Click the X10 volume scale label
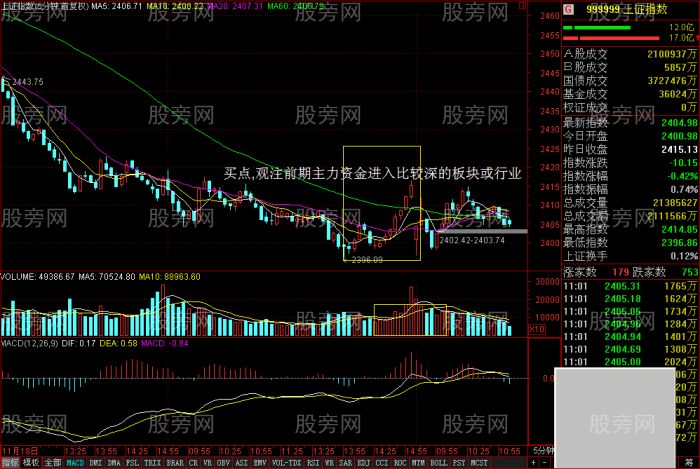The width and height of the screenshot is (700, 469). coord(536,329)
